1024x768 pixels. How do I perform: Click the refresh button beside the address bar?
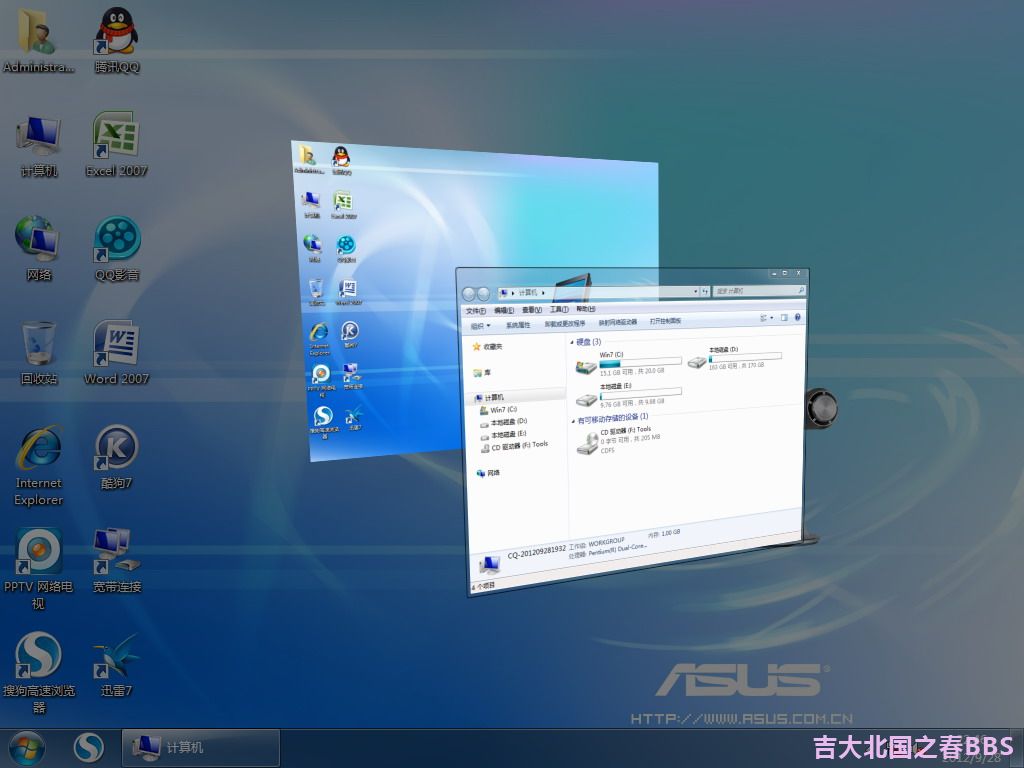(705, 291)
